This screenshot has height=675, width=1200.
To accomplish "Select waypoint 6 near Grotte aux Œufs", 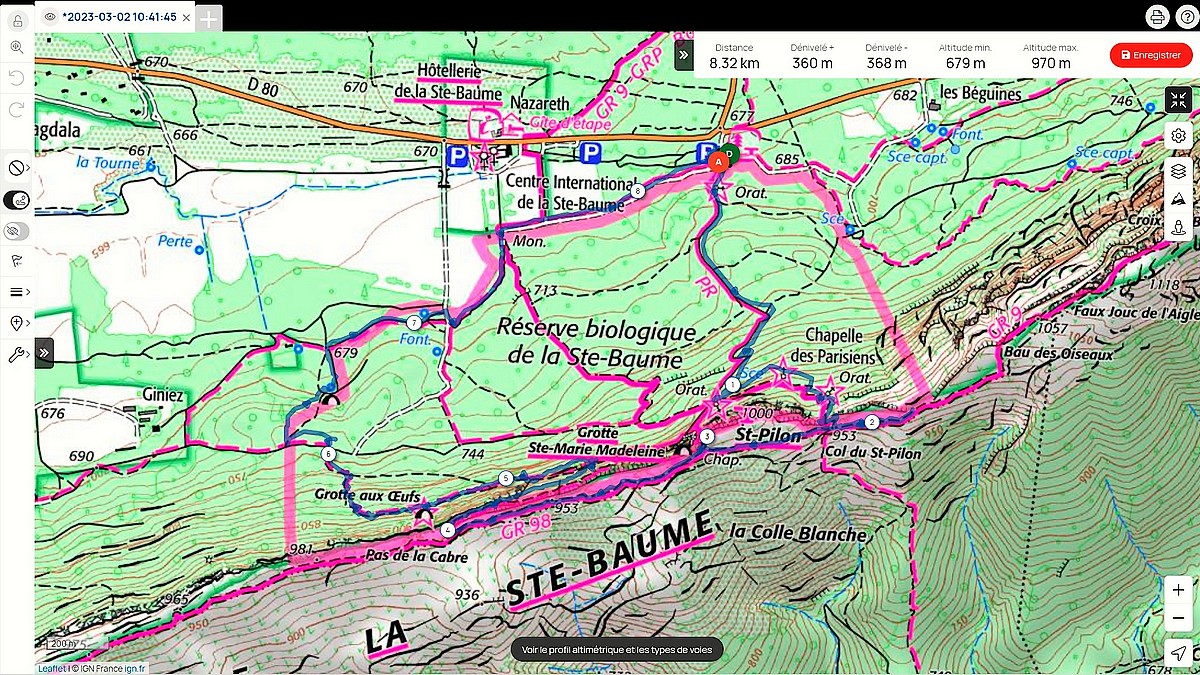I will [x=328, y=453].
